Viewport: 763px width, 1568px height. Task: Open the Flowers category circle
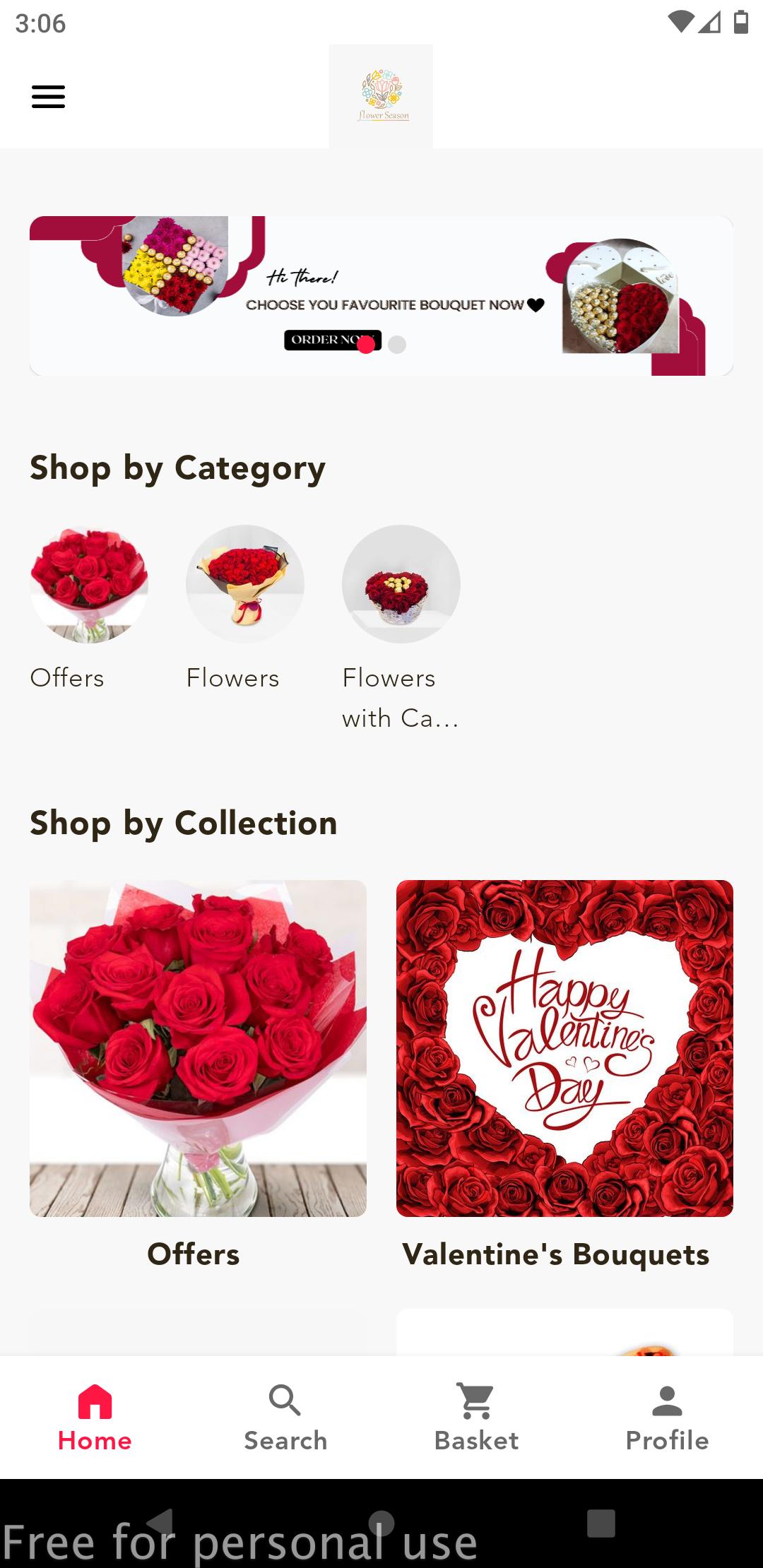[x=245, y=584]
